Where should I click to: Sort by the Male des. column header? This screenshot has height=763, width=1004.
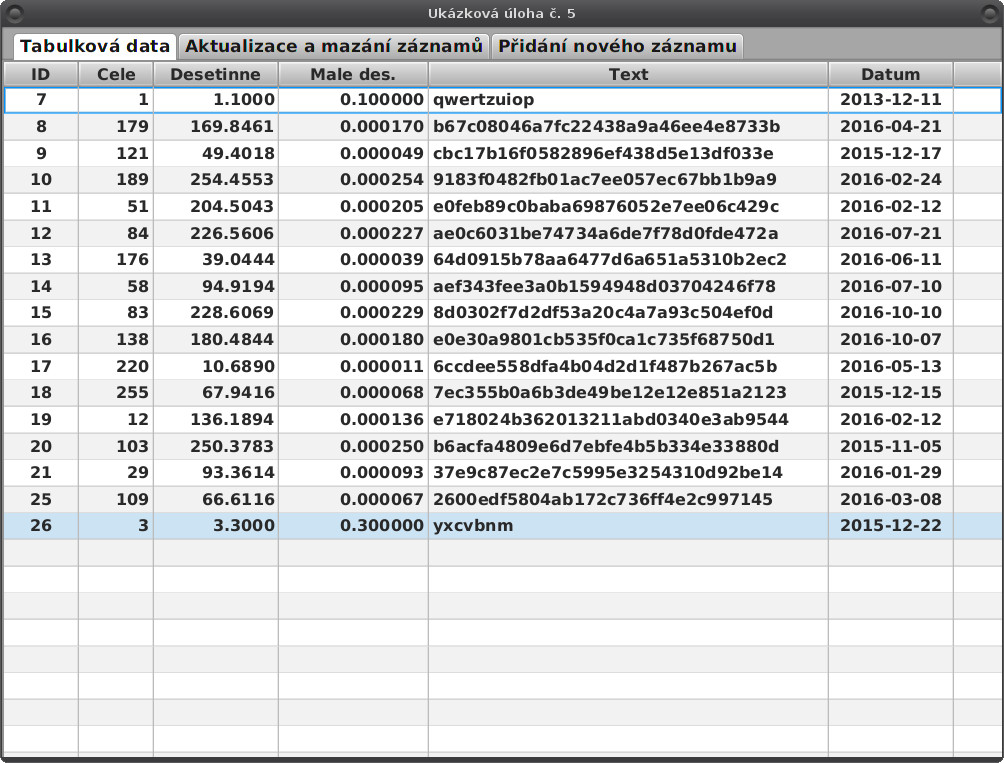(x=353, y=74)
